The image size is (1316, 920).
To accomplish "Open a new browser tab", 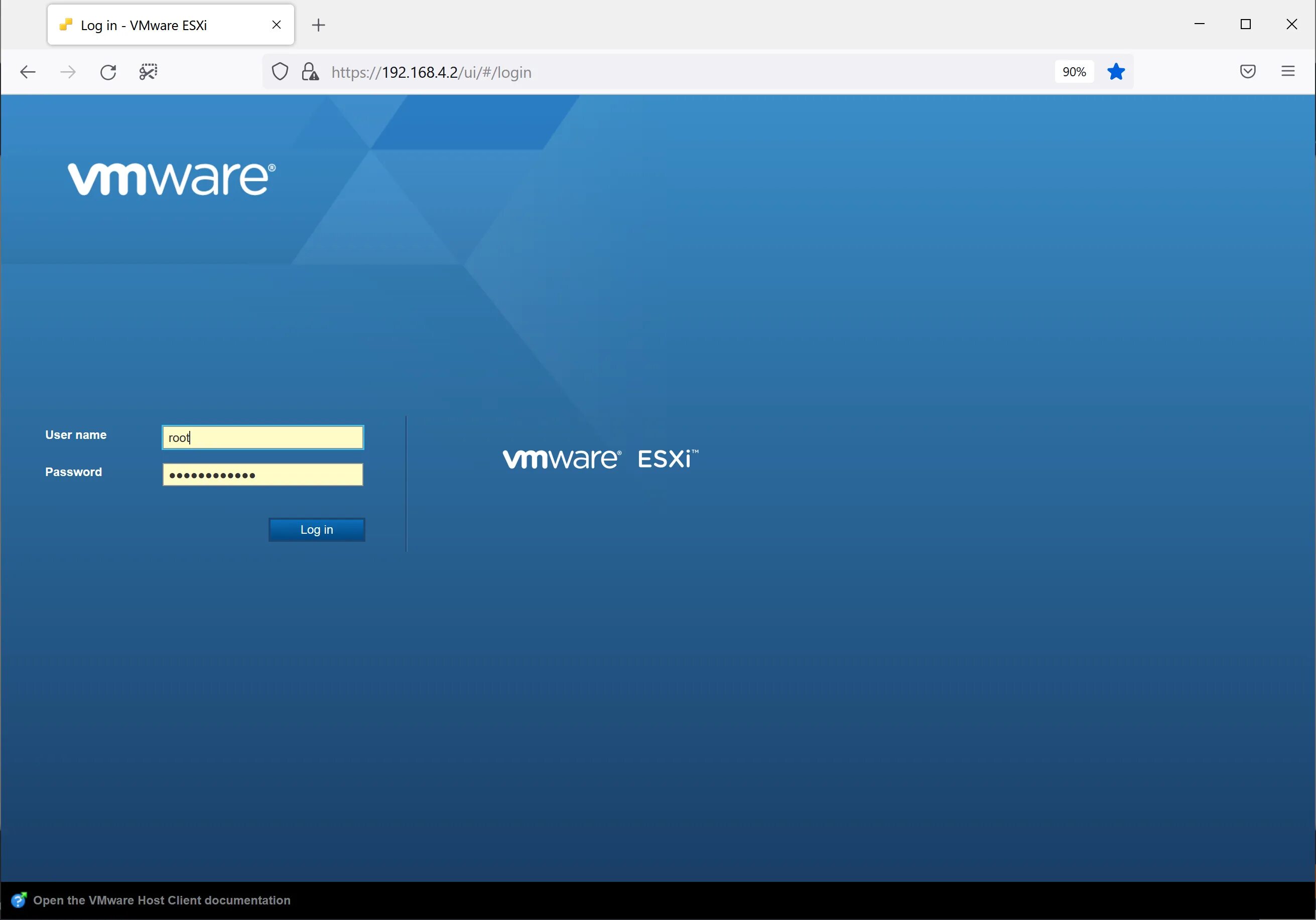I will click(x=318, y=25).
